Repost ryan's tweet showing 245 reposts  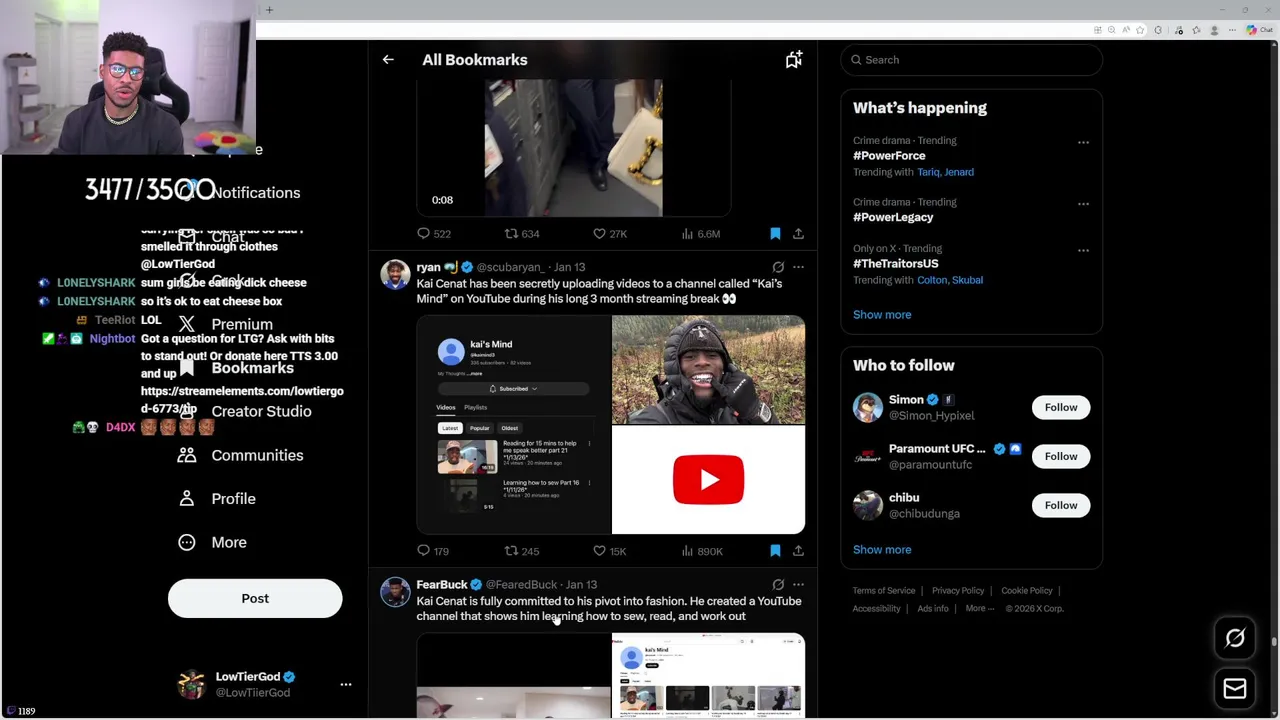[522, 551]
